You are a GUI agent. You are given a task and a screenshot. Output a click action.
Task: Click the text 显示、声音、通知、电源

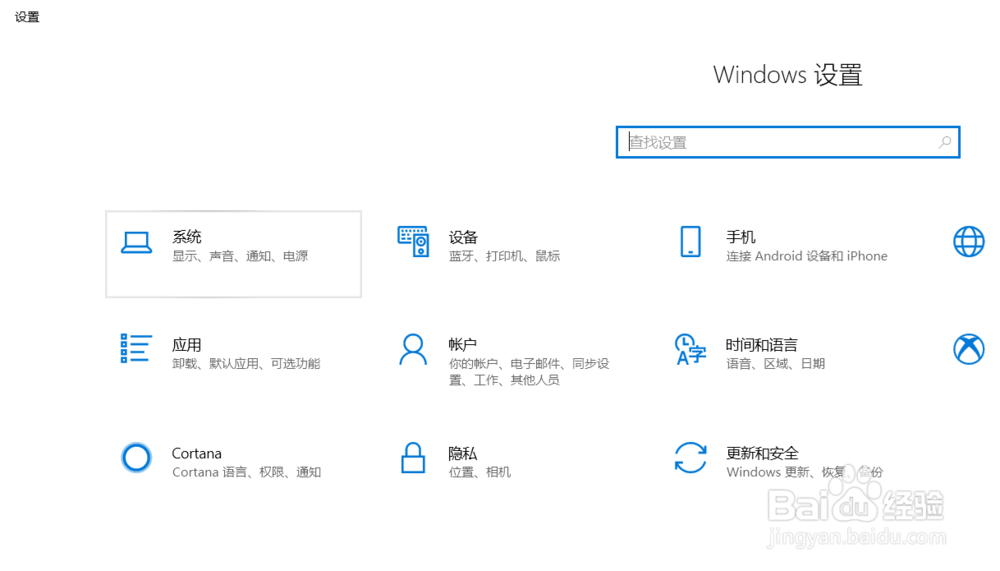[240, 256]
